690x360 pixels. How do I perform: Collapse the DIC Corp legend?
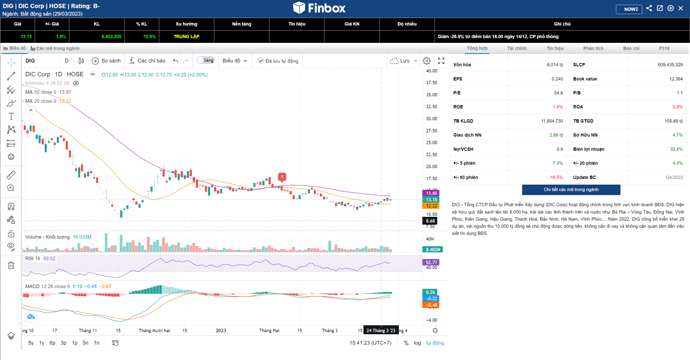[x=92, y=74]
